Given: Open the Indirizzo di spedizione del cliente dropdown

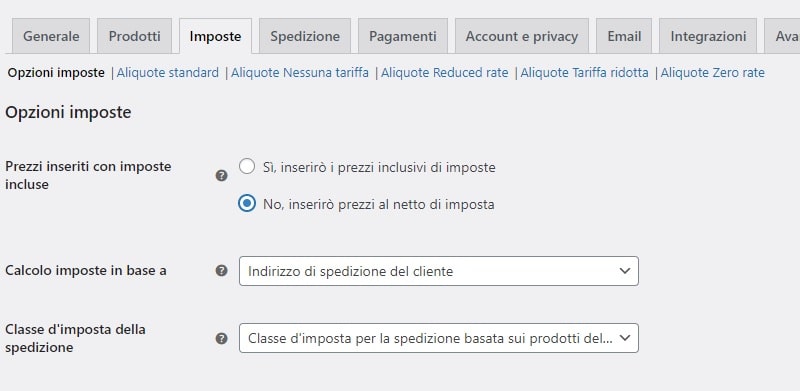Looking at the screenshot, I should pos(439,271).
